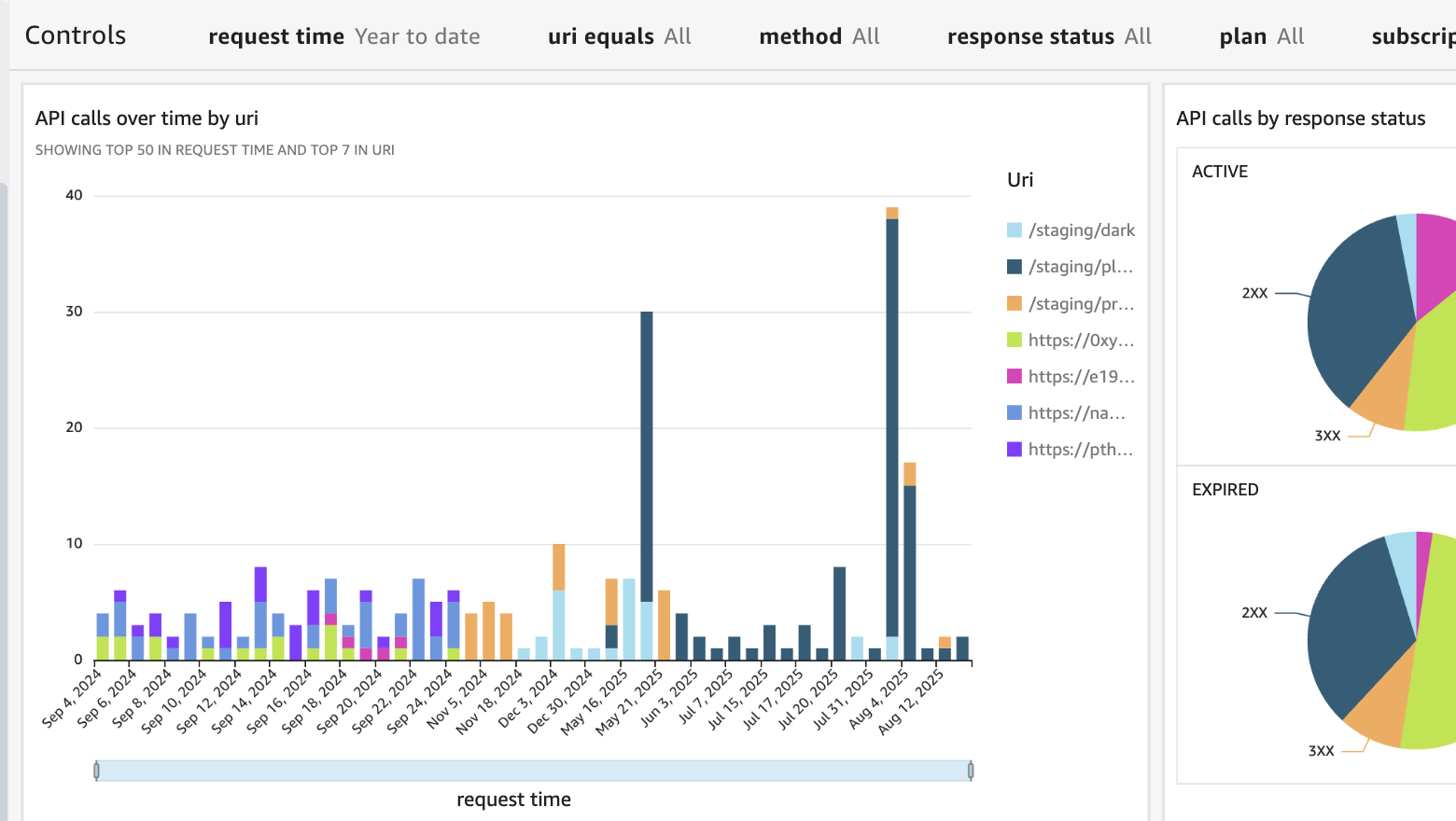Open the method filter dropdown

click(x=819, y=36)
